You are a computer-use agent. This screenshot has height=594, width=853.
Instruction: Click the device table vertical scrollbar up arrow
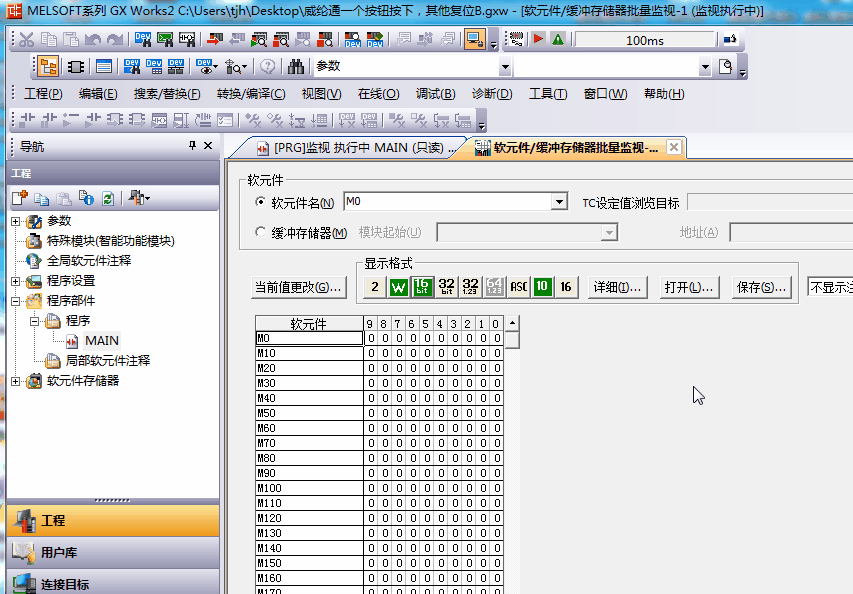pyautogui.click(x=512, y=323)
